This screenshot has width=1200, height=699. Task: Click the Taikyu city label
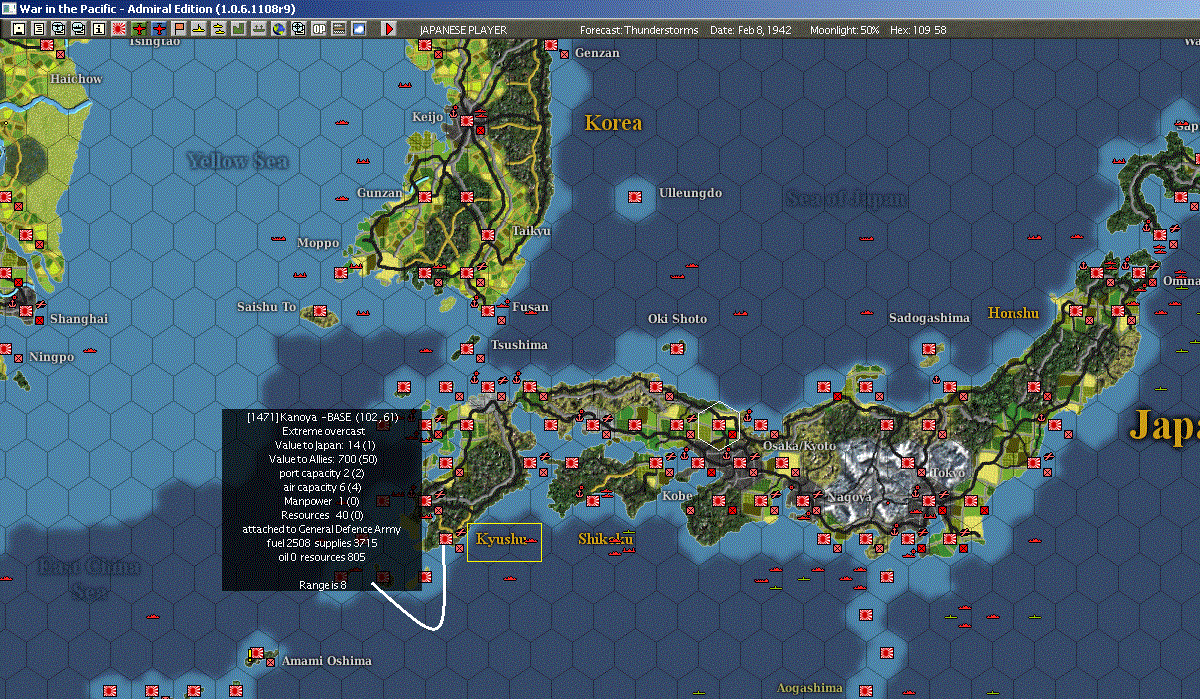(x=532, y=230)
